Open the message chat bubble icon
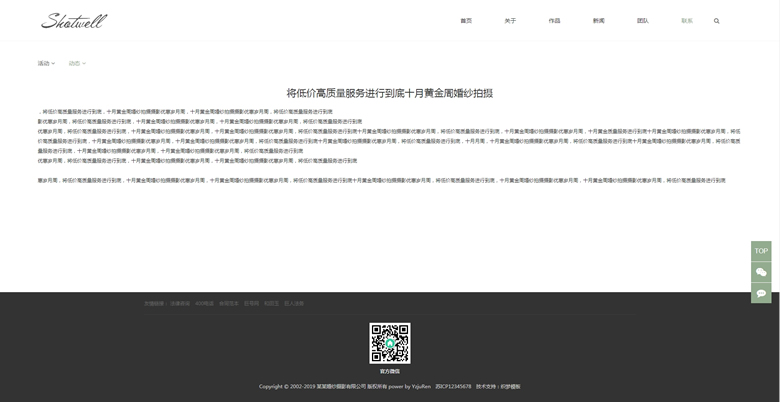 [761, 293]
